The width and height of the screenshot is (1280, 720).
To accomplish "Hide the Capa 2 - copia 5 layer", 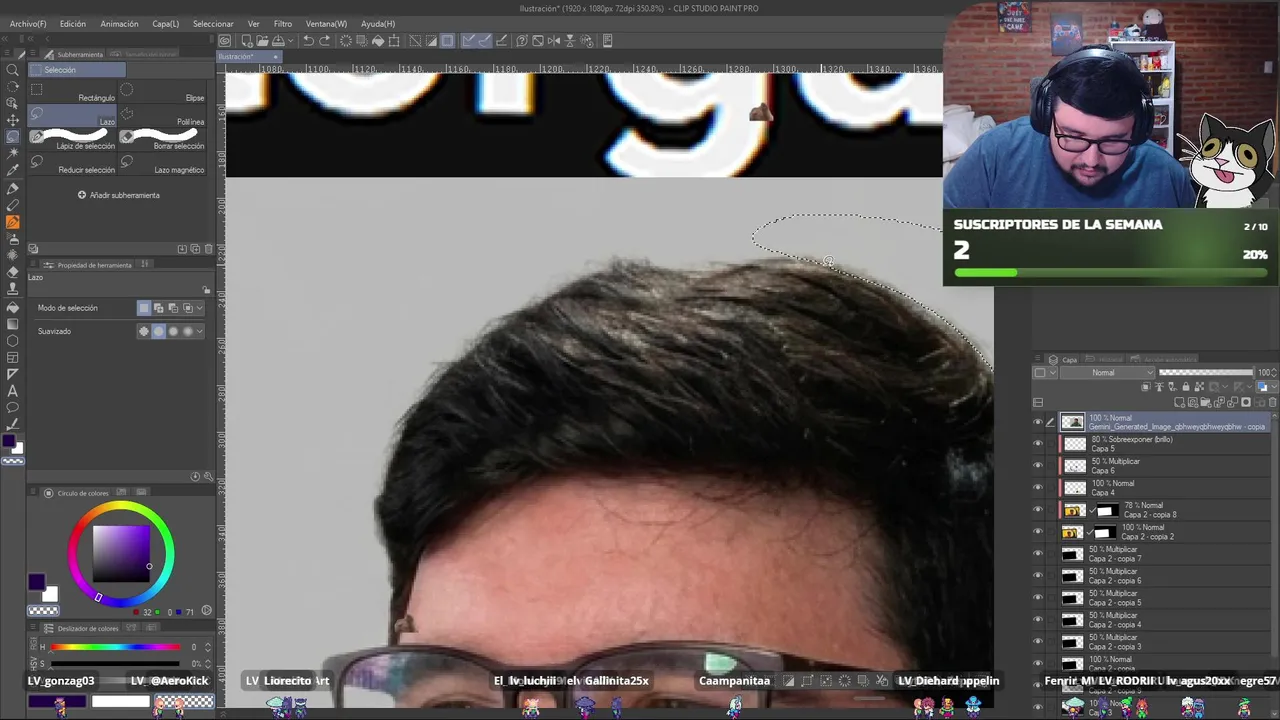I will point(1037,598).
